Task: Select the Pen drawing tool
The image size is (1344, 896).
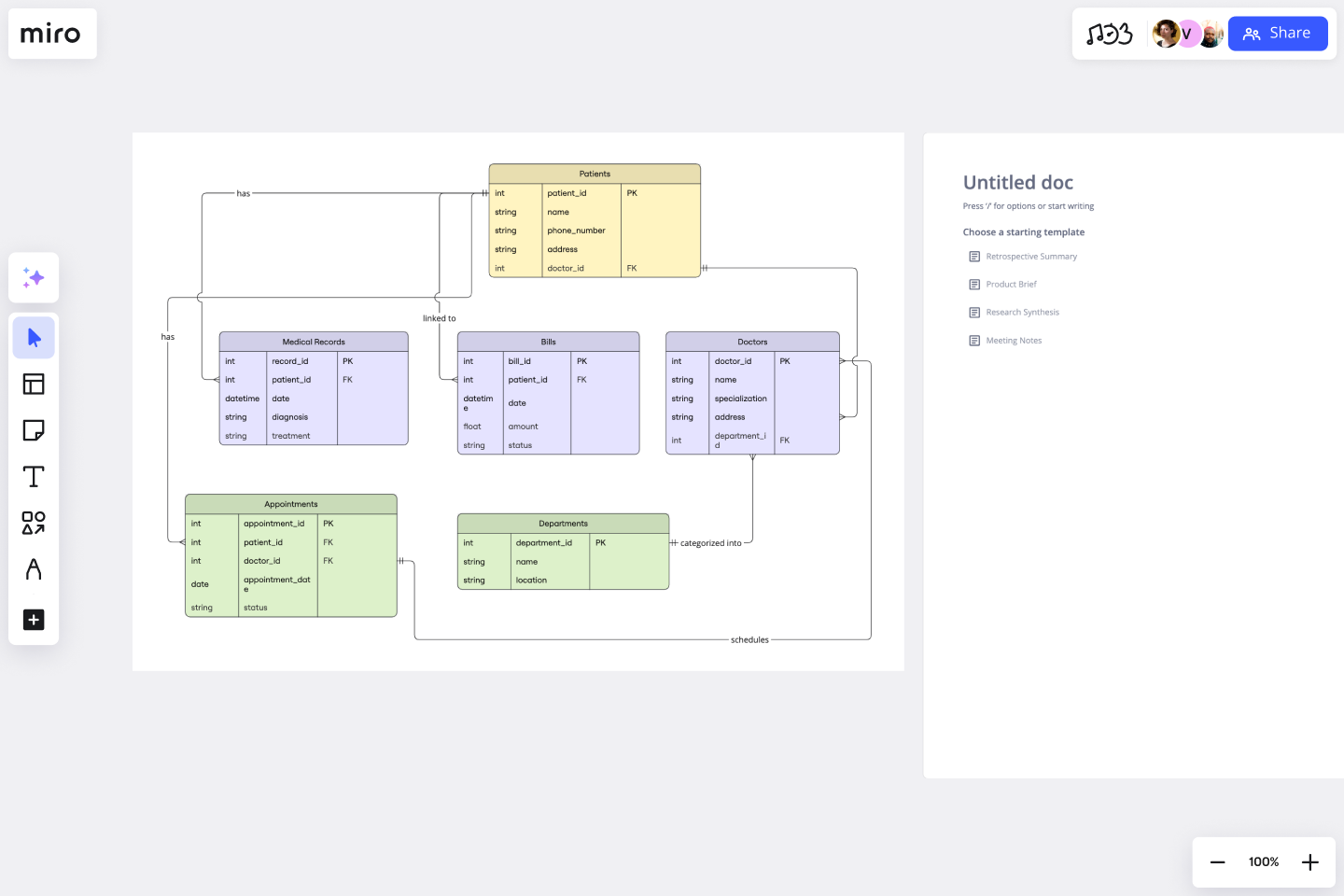Action: click(x=34, y=569)
